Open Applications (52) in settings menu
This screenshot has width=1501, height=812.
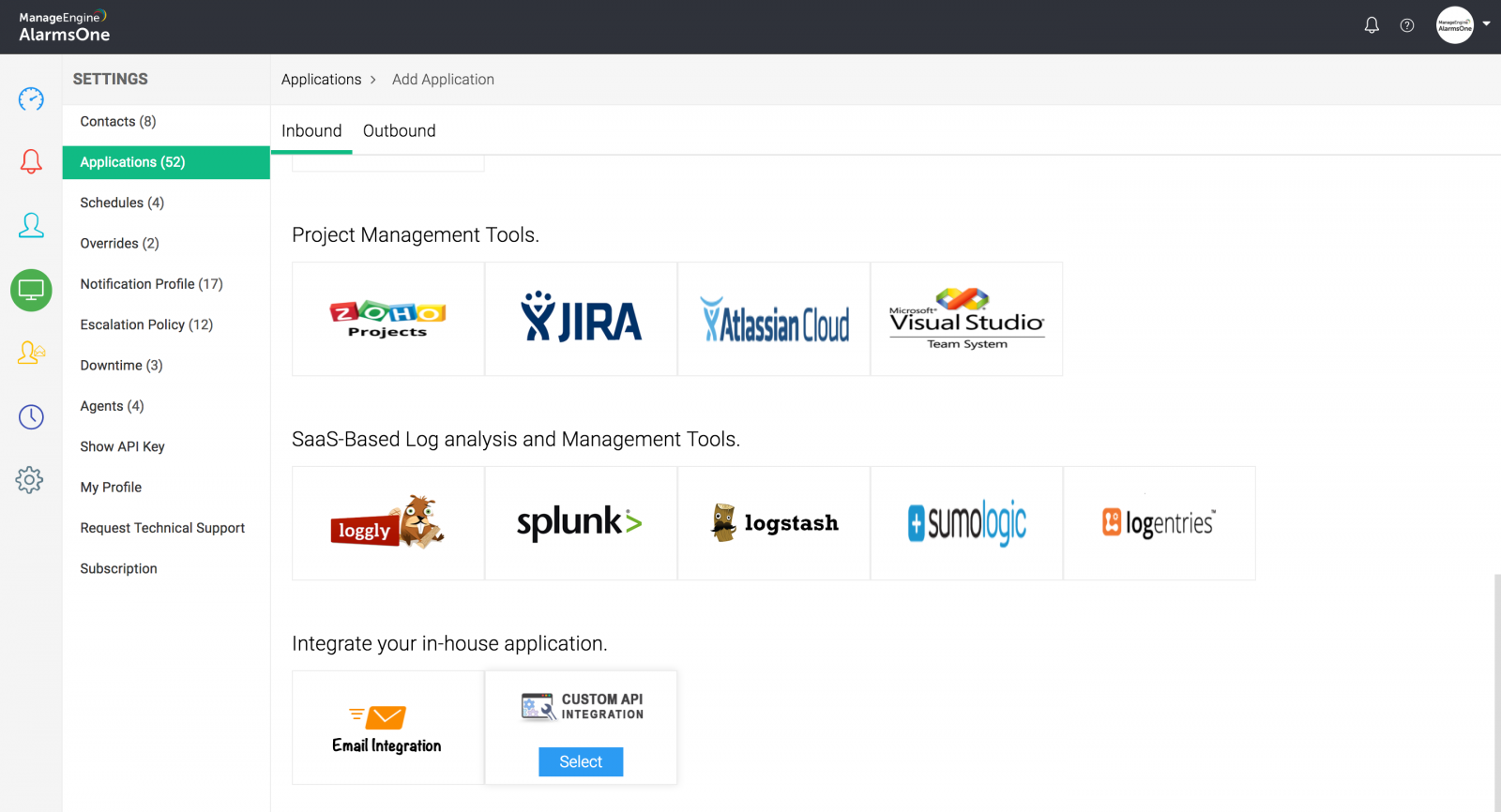pos(166,162)
